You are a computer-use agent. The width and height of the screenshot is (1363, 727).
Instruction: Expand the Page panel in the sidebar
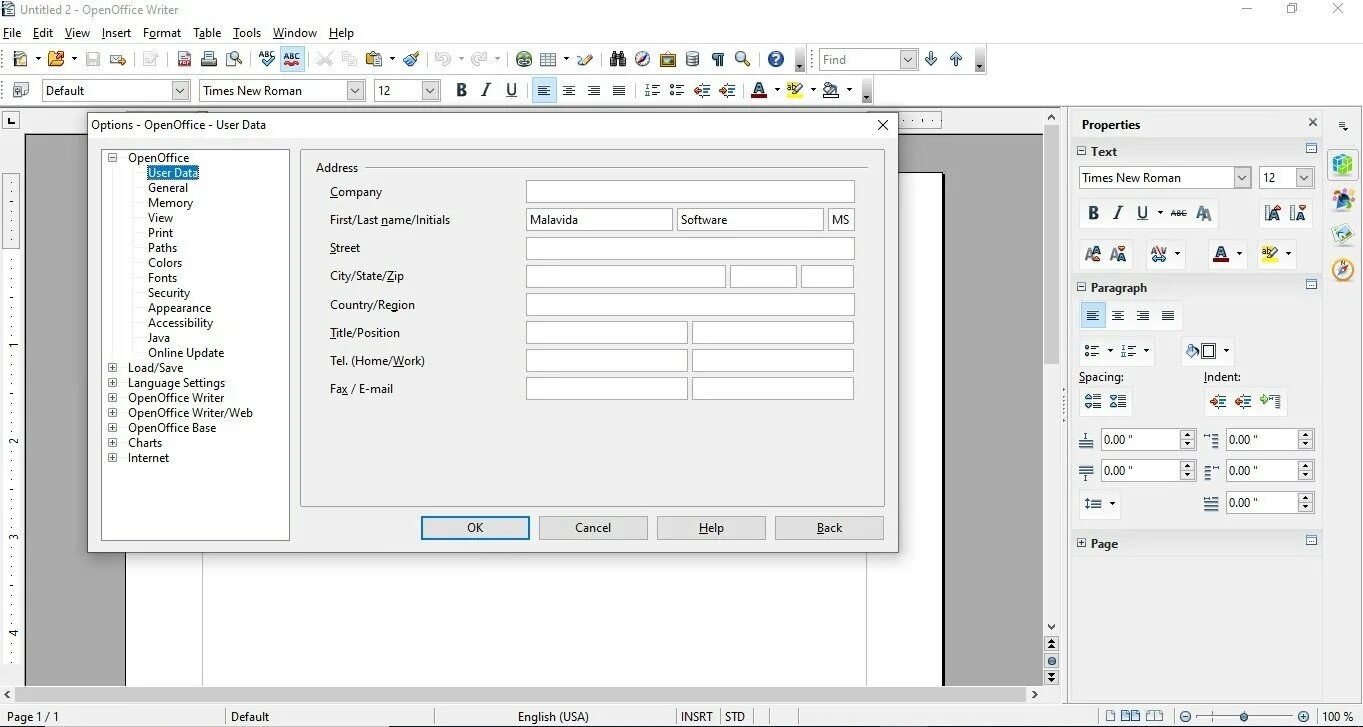click(1081, 544)
